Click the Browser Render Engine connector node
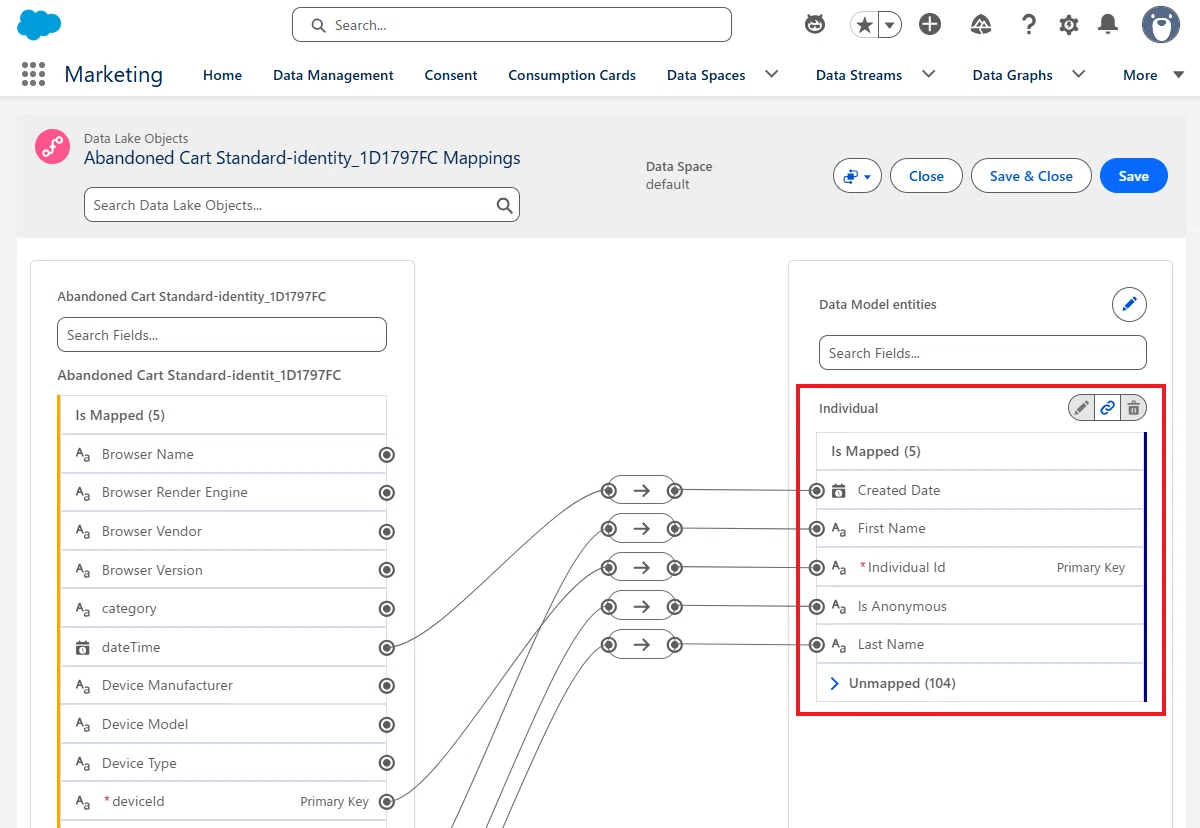Screen dimensions: 1200x828 (387, 493)
